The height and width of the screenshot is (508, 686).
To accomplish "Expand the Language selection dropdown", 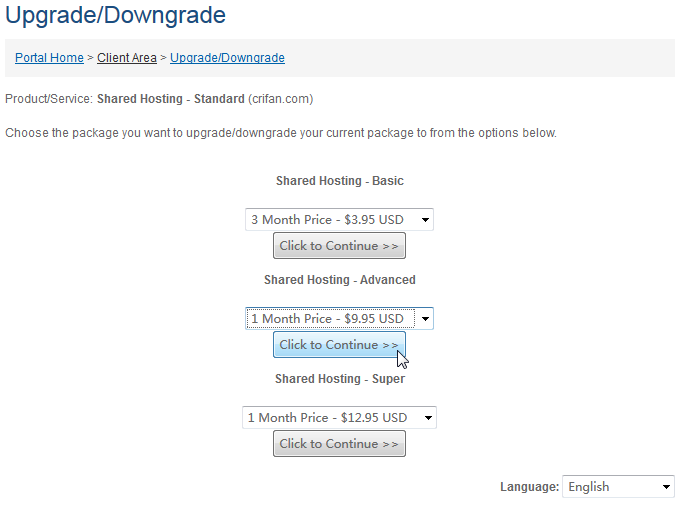I will (619, 487).
